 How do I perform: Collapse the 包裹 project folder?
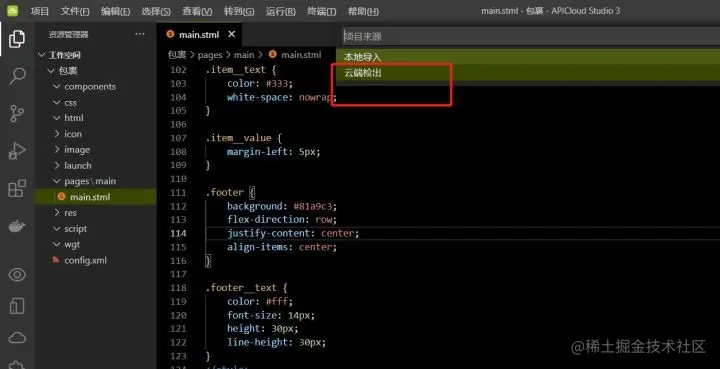click(51, 71)
